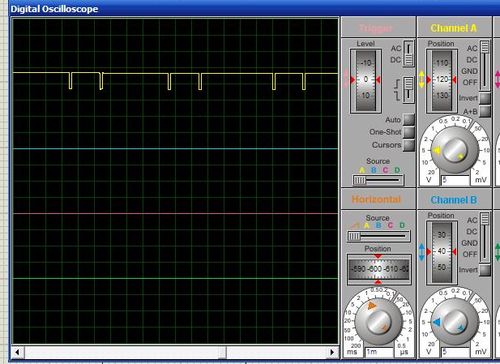Viewport: 500px width, 364px height.
Task: Click Channel A volts value field showing 5
Action: click(x=455, y=180)
